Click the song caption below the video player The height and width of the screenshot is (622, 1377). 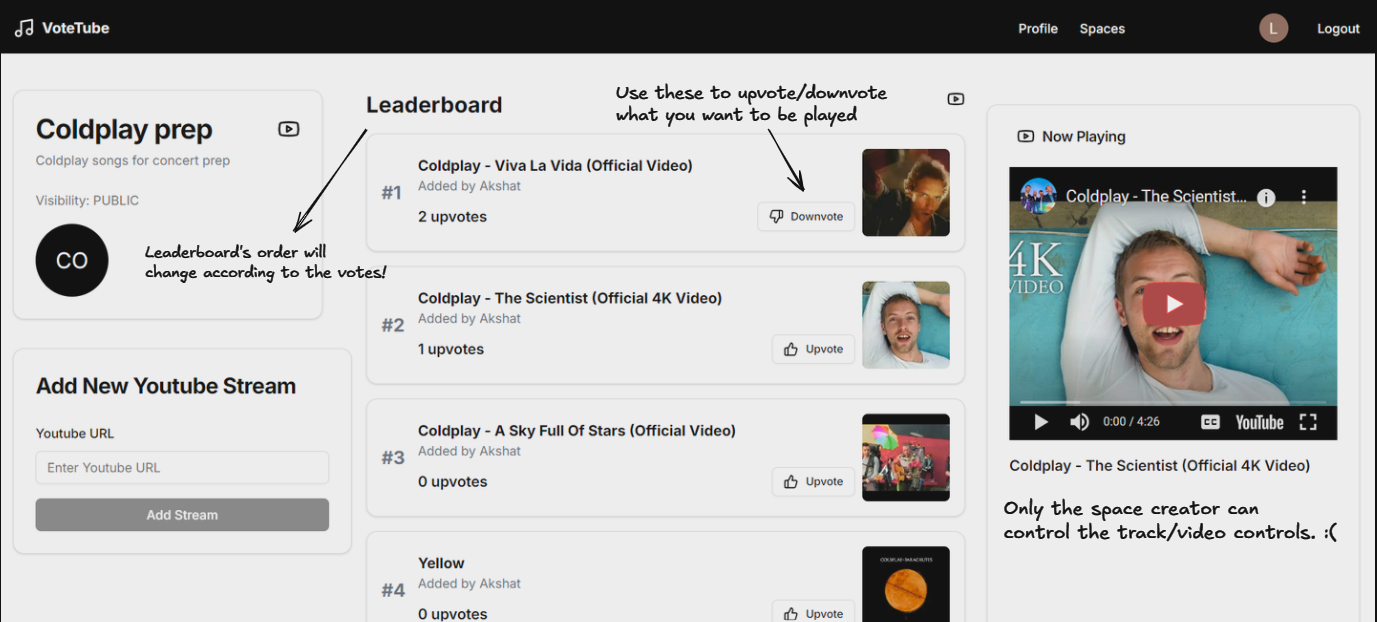1160,465
